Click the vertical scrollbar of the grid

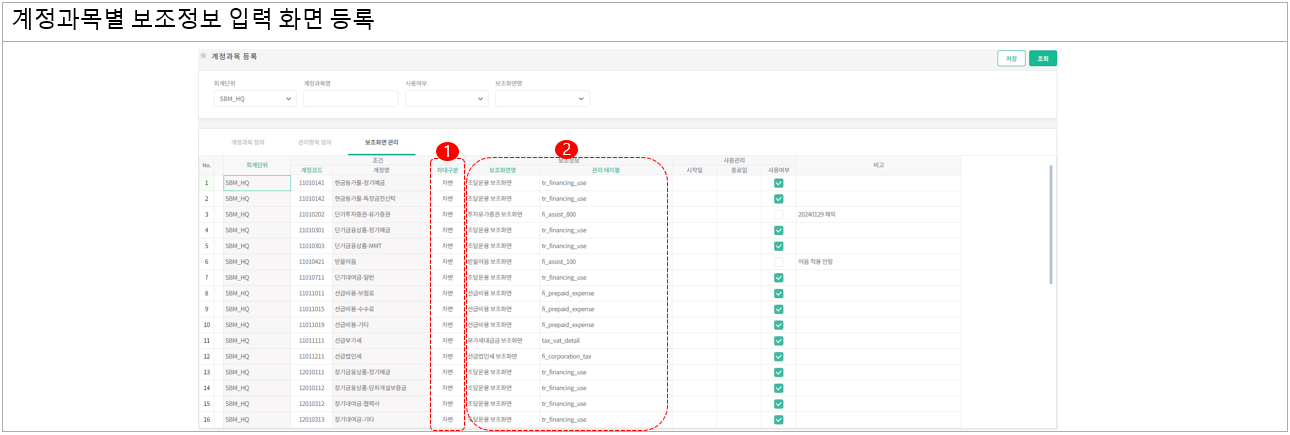(x=1050, y=225)
